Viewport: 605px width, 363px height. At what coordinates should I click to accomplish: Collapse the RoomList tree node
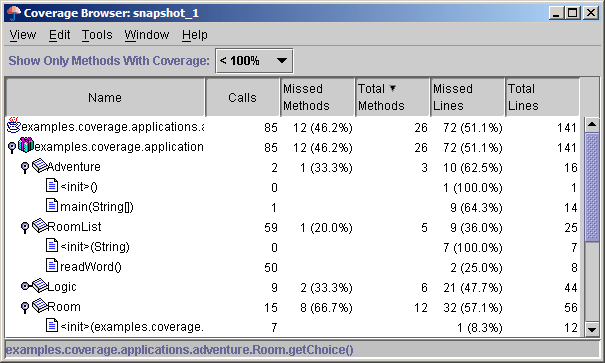point(25,228)
